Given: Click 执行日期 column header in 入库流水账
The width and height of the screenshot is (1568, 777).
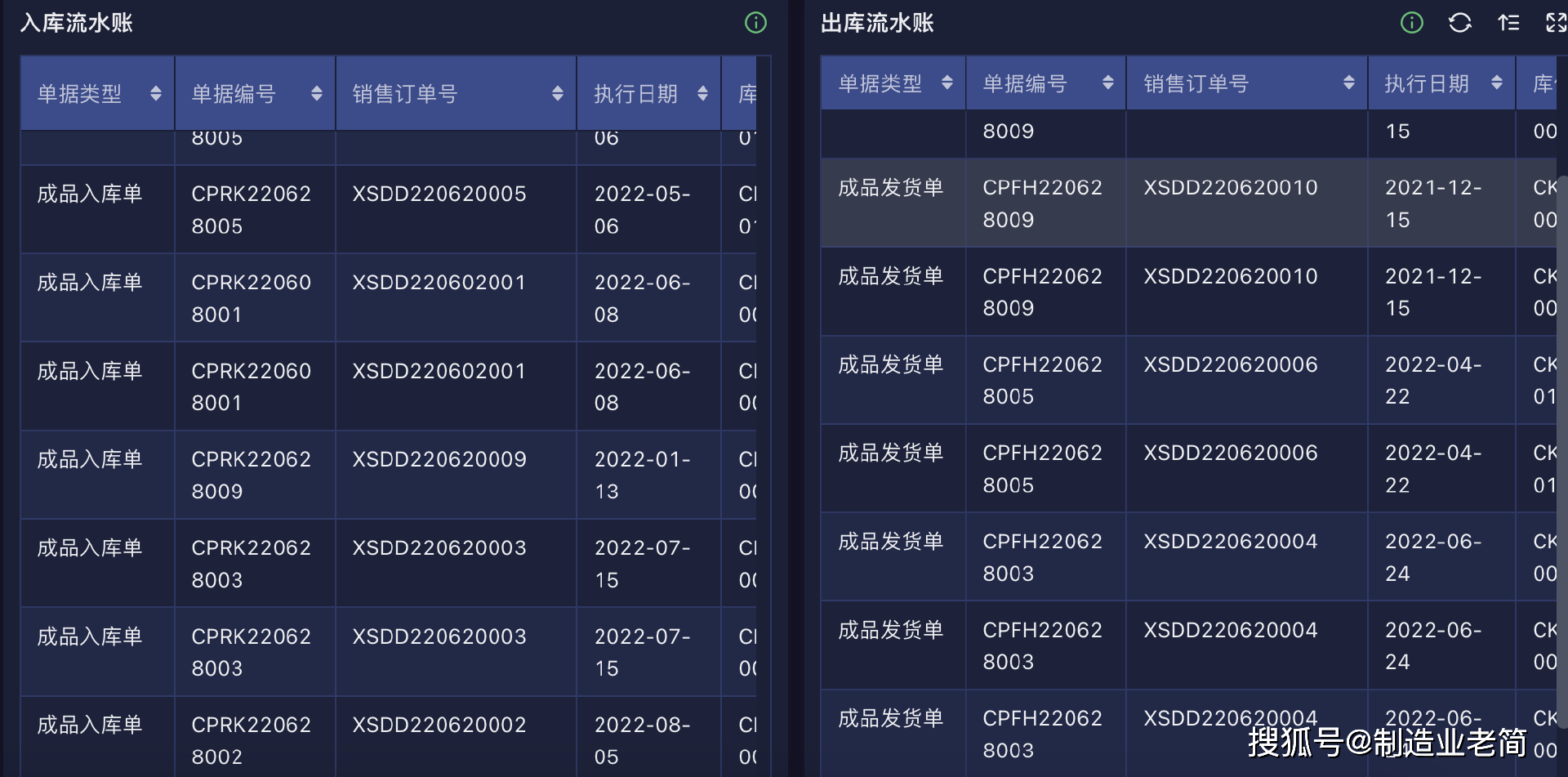Looking at the screenshot, I should click(648, 94).
